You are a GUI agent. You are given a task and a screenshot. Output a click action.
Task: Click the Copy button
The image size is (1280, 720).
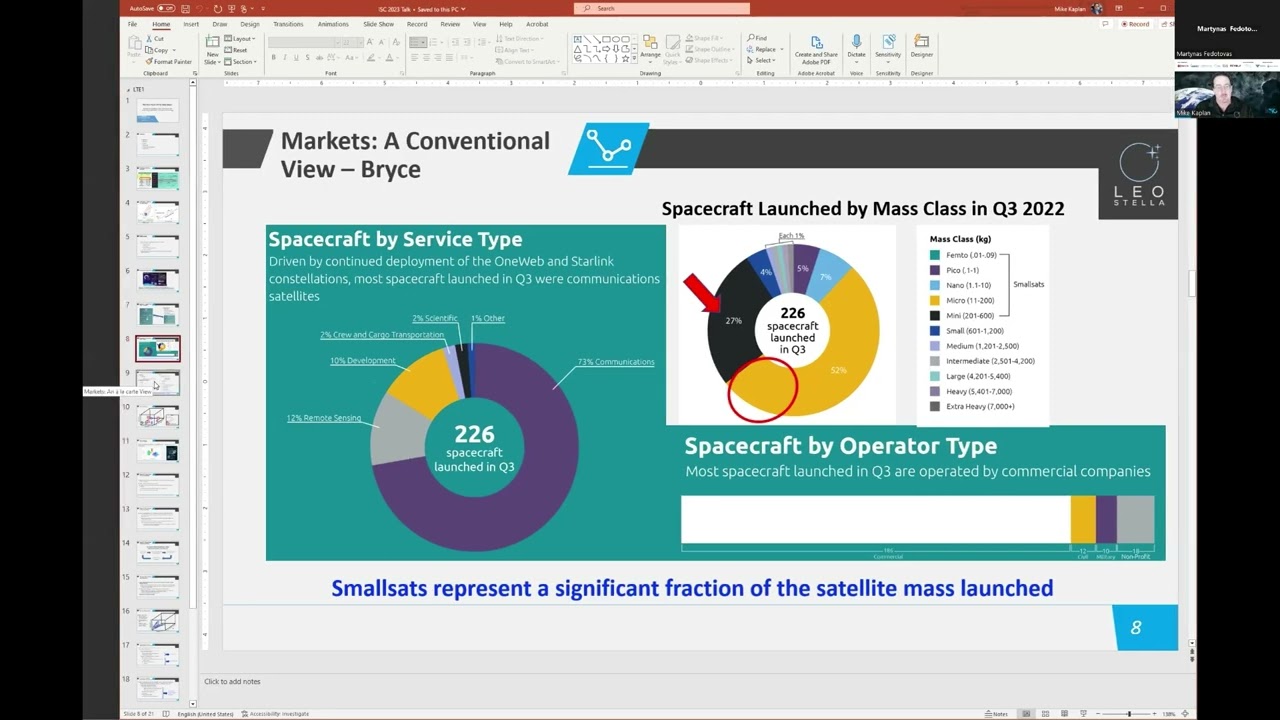pos(158,50)
